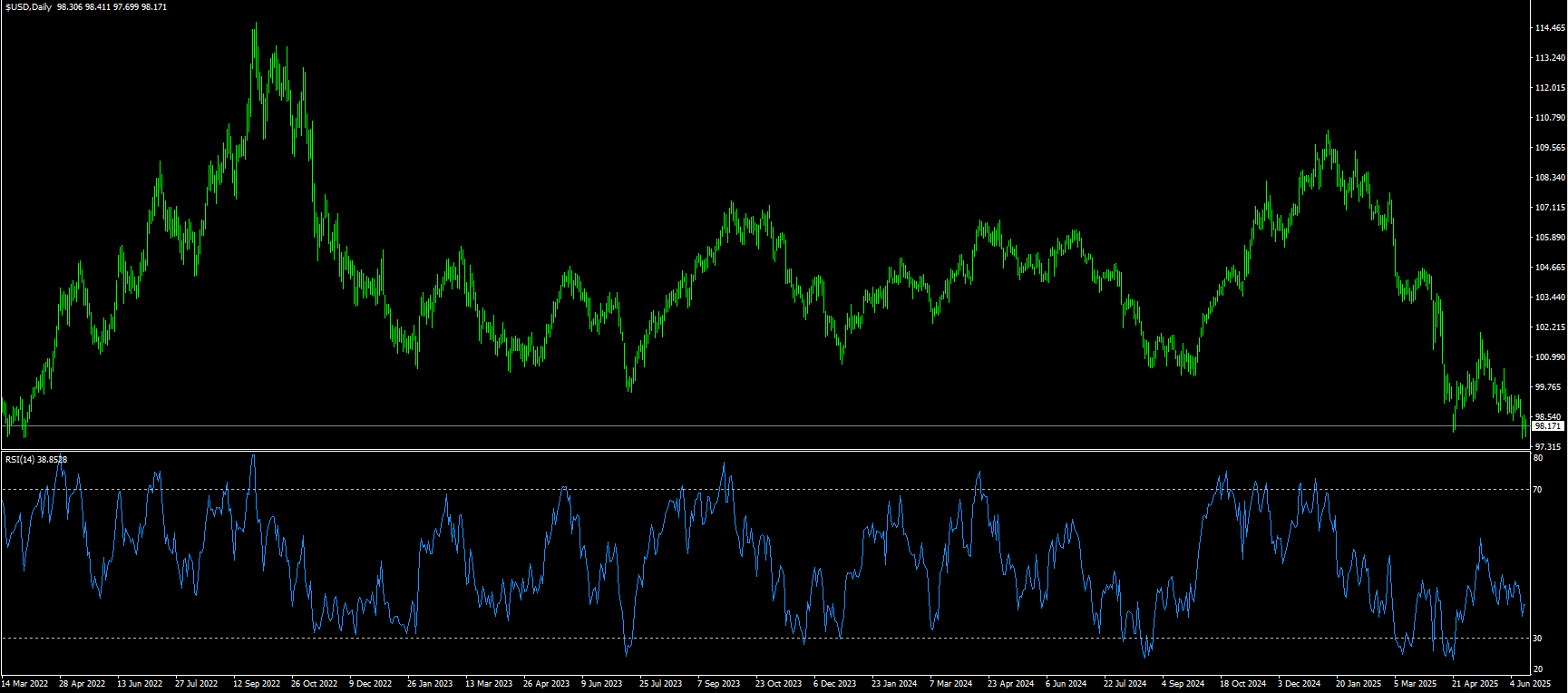Click the 100.990 price axis label
Image resolution: width=1568 pixels, height=693 pixels.
pos(1549,357)
